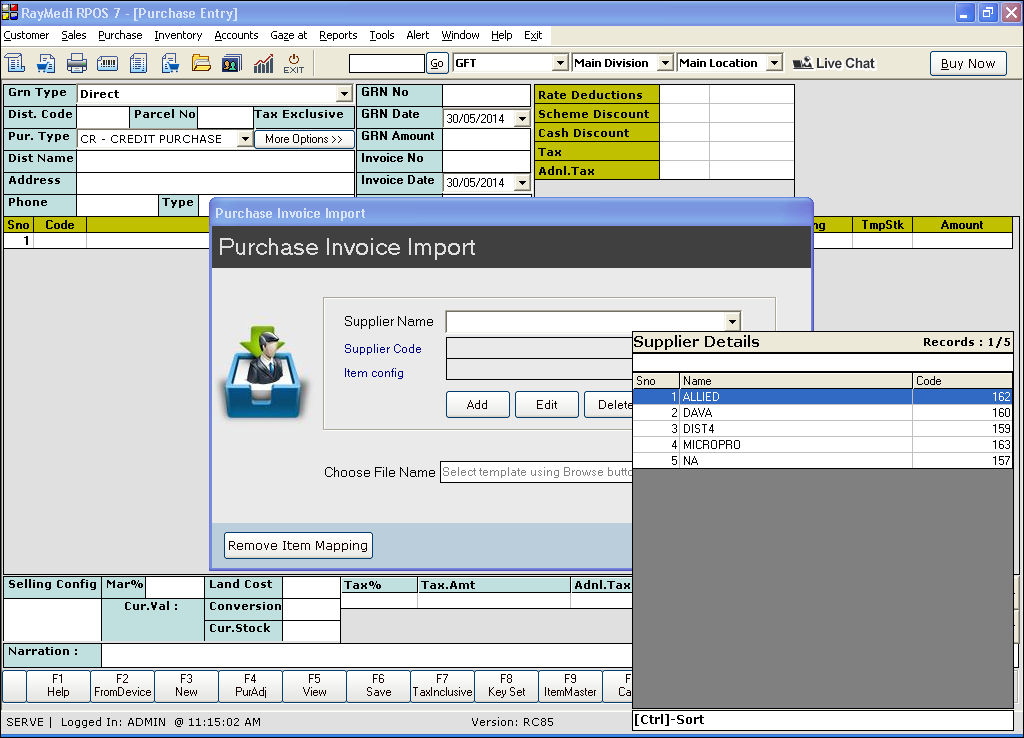The width and height of the screenshot is (1024, 738).
Task: Expand the Grn Type dropdown
Action: coord(345,94)
